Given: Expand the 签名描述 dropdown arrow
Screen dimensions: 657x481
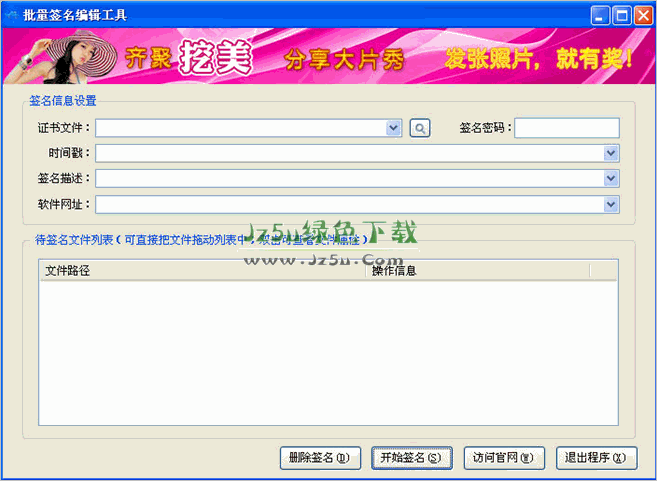Looking at the screenshot, I should [611, 178].
